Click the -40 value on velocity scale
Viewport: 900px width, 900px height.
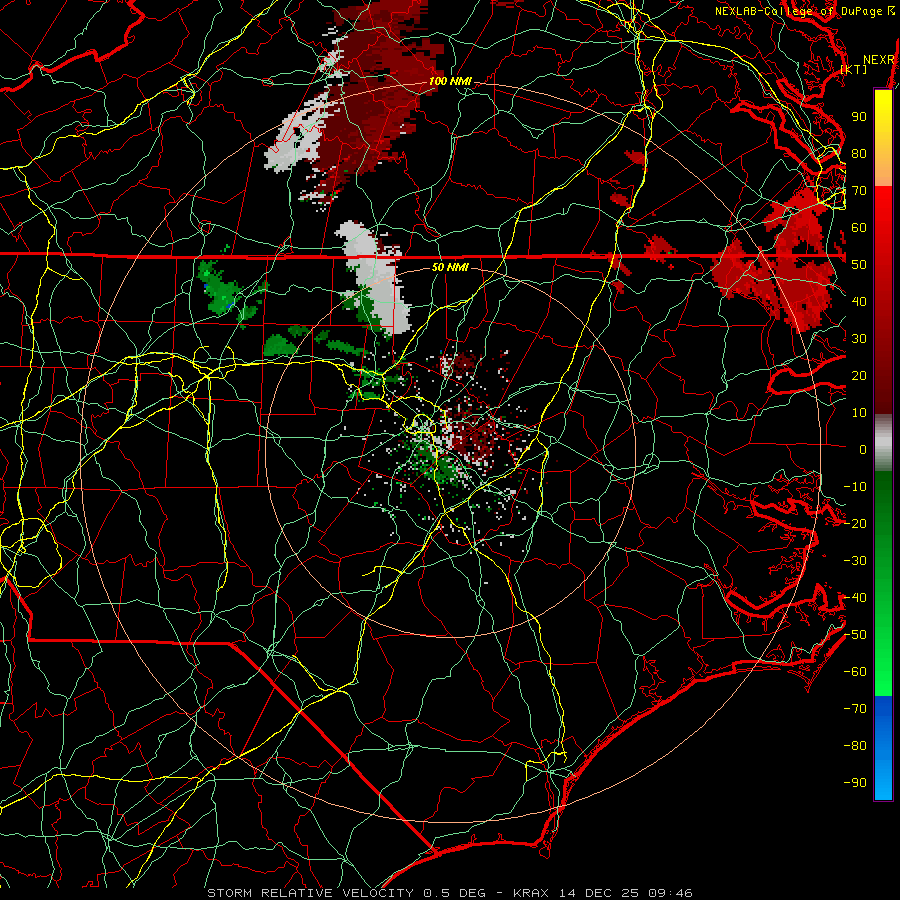pos(855,598)
